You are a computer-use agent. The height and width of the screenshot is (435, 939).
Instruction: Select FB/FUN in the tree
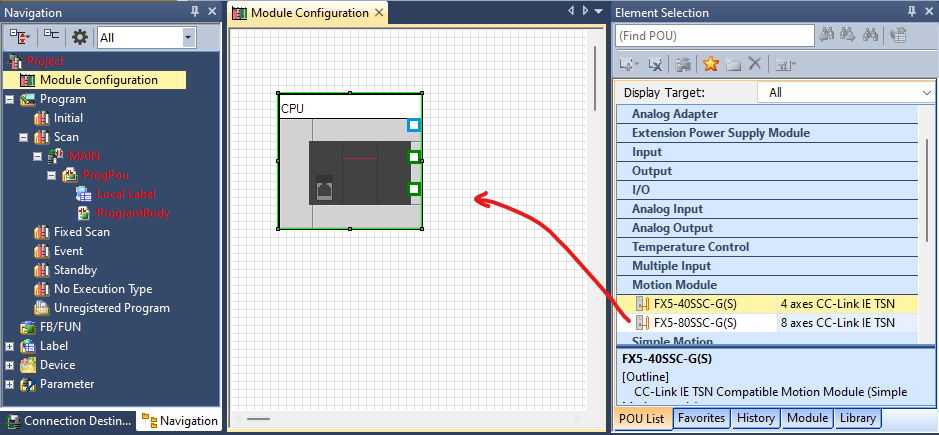60,327
